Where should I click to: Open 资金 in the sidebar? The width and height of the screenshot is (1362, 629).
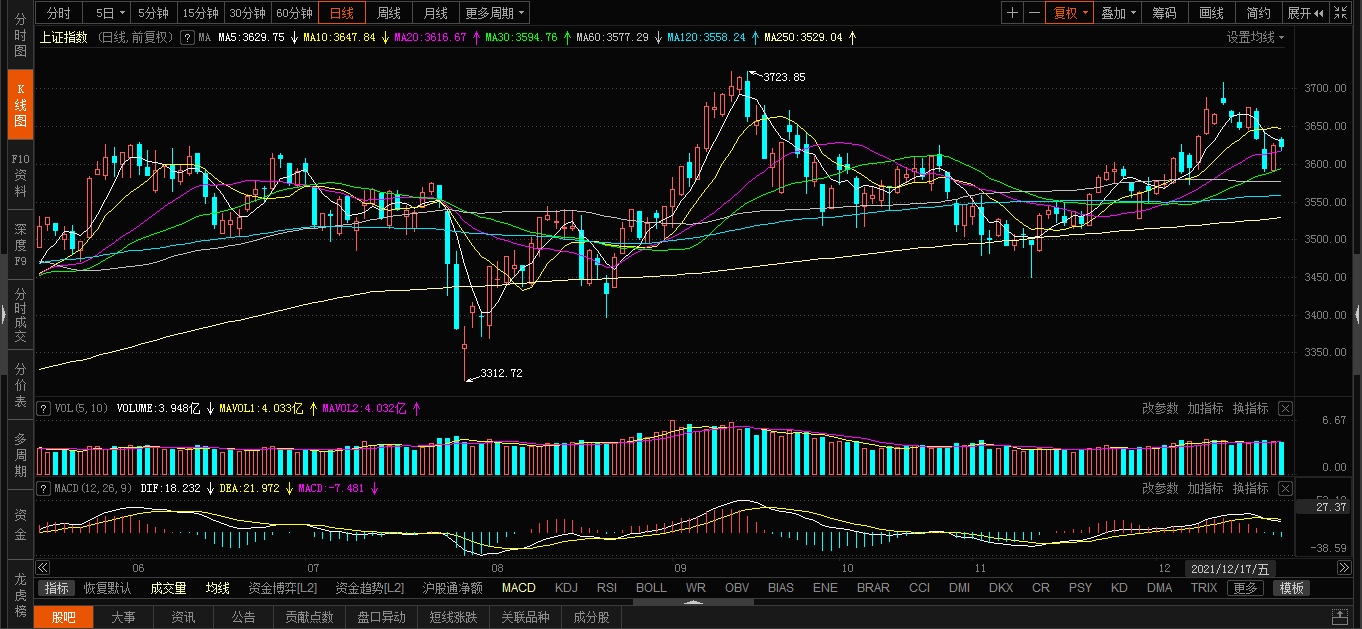(20, 524)
